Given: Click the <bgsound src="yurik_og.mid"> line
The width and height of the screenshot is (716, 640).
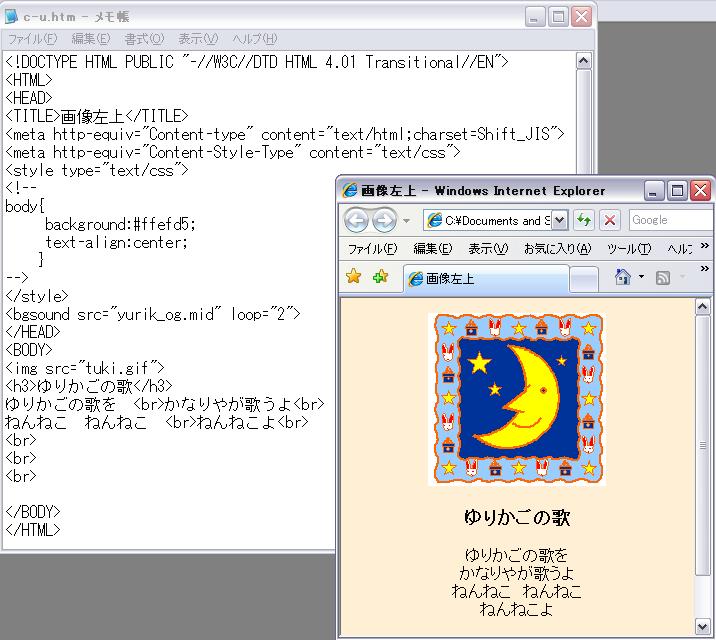Looking at the screenshot, I should point(153,314).
